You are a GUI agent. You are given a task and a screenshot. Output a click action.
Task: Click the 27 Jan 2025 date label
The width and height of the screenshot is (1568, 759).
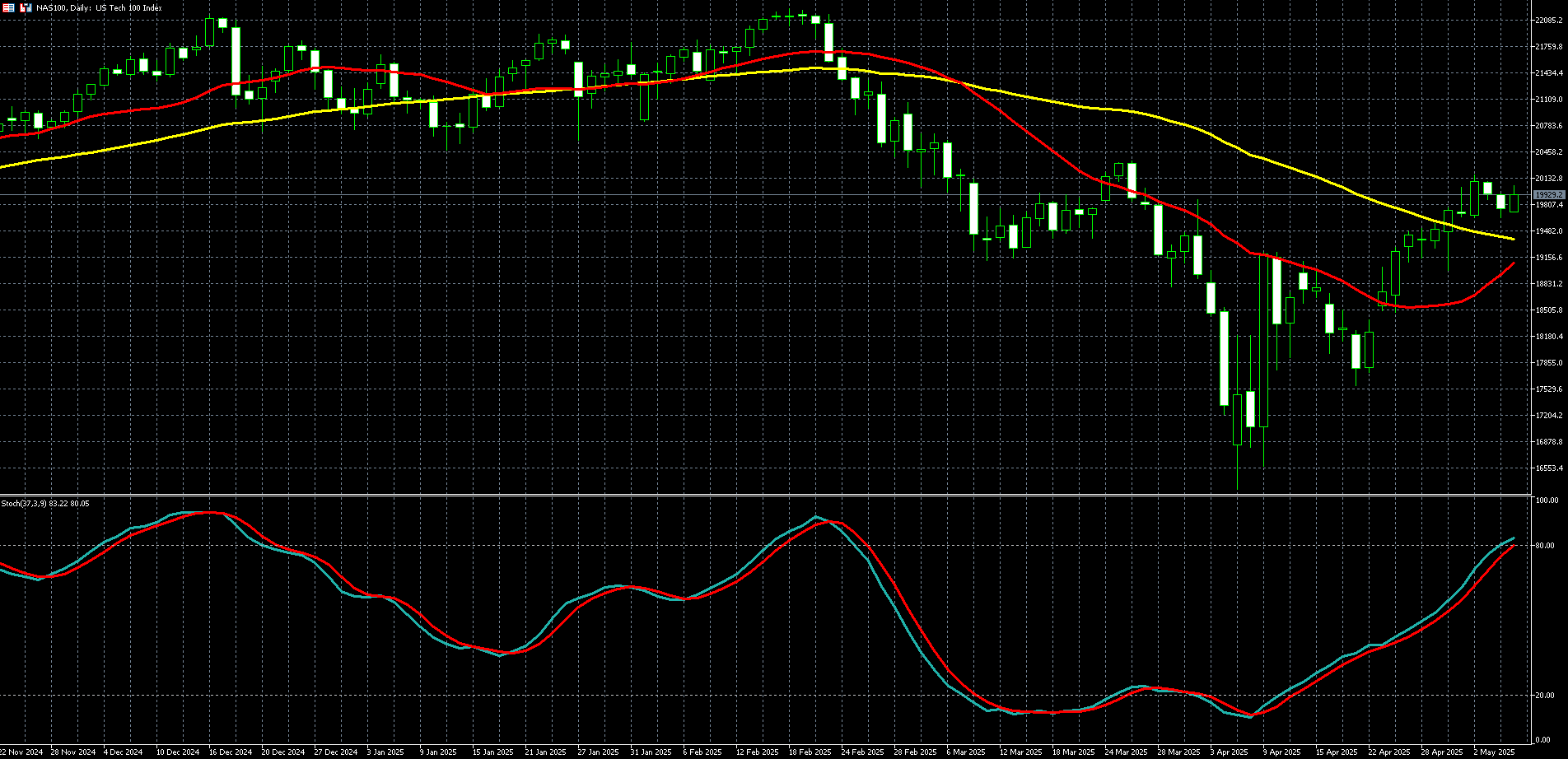coord(598,752)
